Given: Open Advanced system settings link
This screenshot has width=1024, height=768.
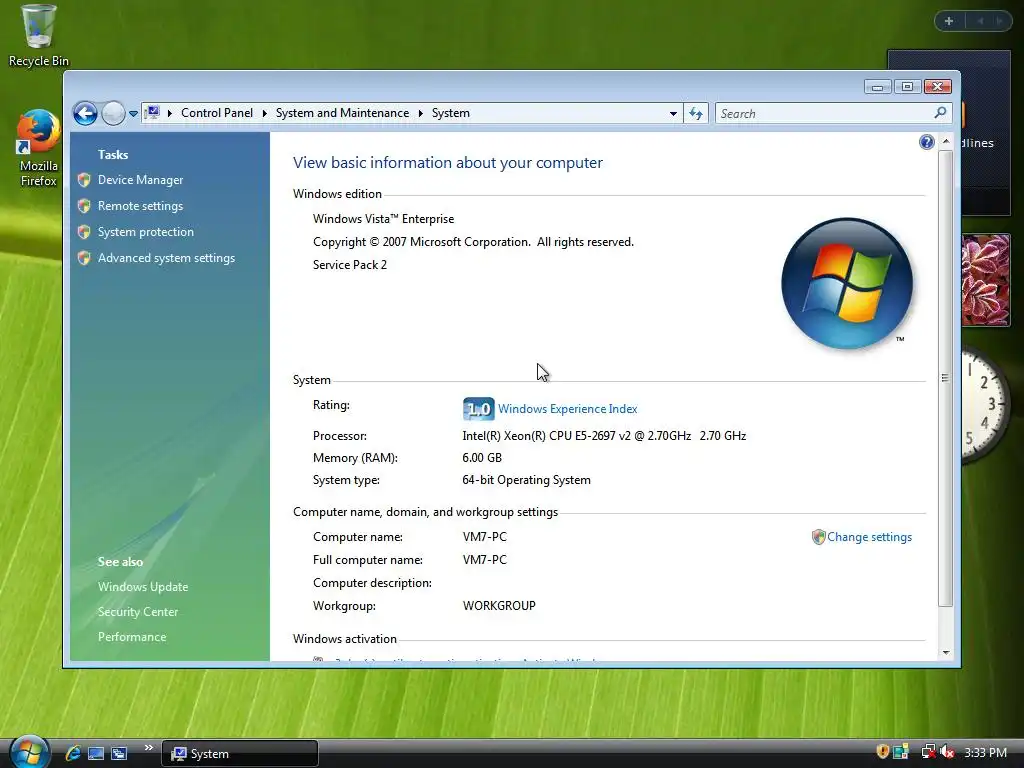Looking at the screenshot, I should 167,258.
